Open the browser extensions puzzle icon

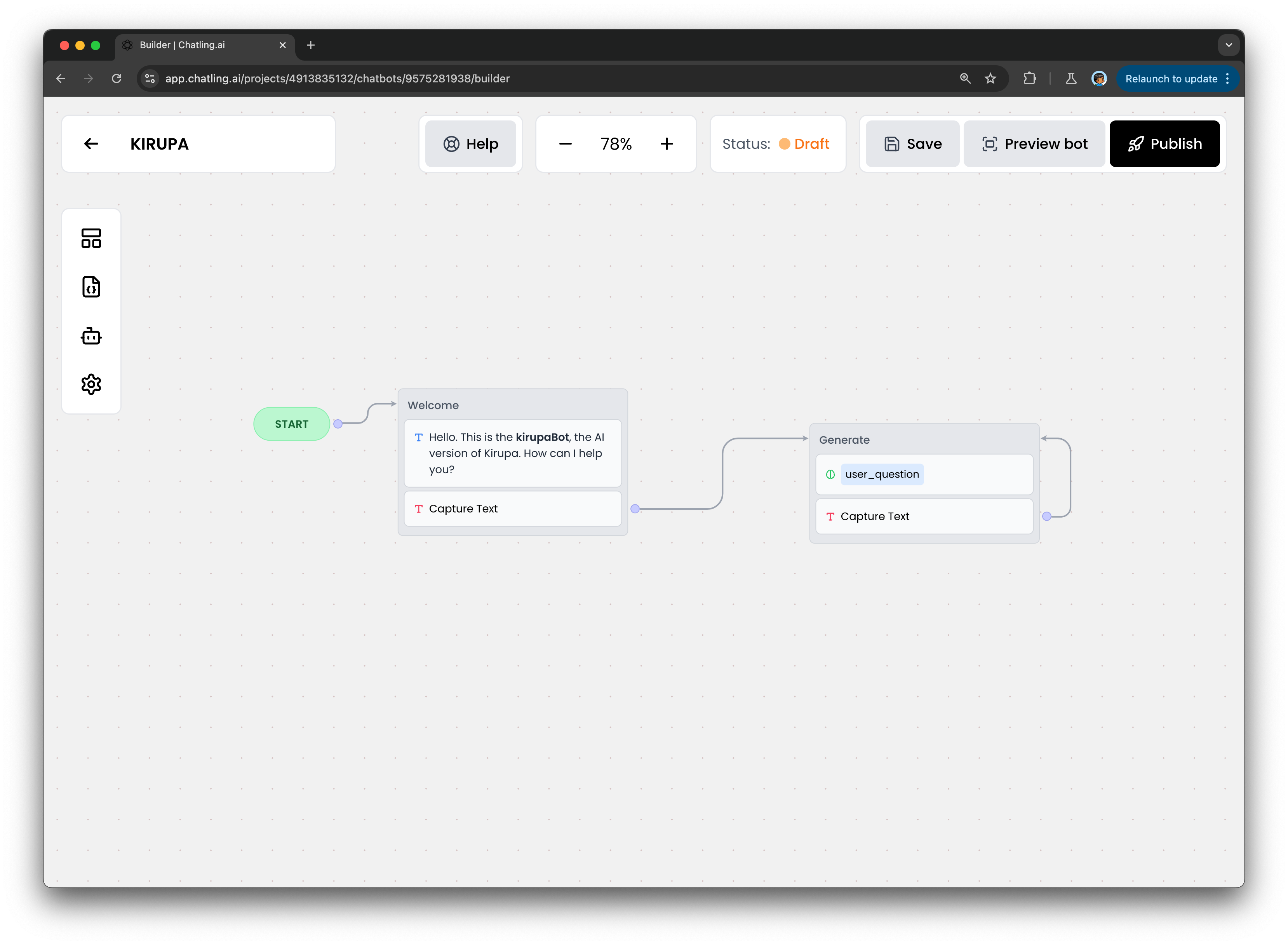tap(1029, 78)
